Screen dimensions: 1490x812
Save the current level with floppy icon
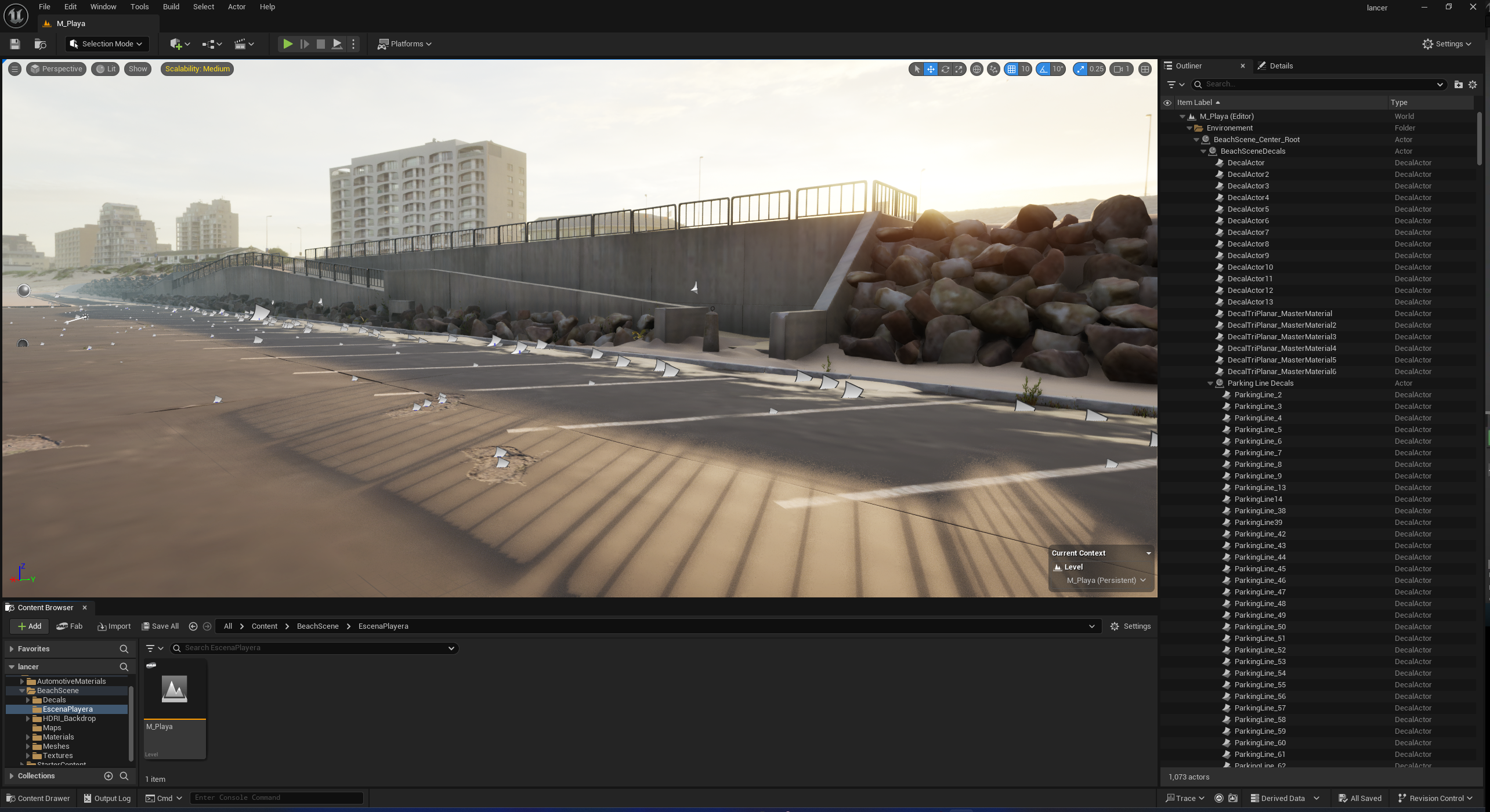[x=15, y=44]
